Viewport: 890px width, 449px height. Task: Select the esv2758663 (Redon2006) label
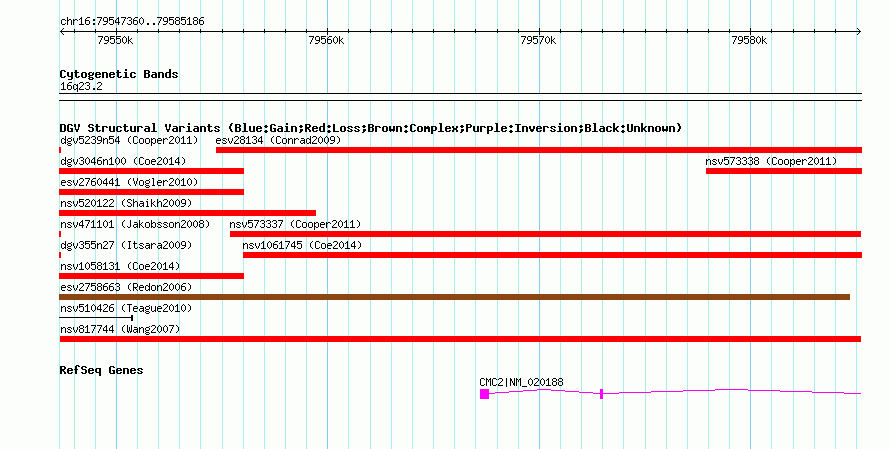point(126,287)
